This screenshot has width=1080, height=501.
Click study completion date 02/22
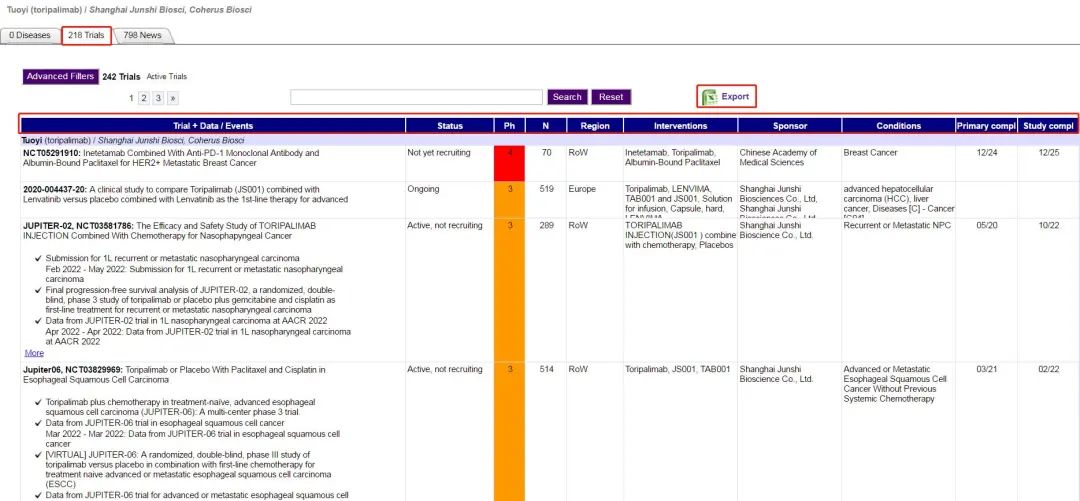point(1048,369)
